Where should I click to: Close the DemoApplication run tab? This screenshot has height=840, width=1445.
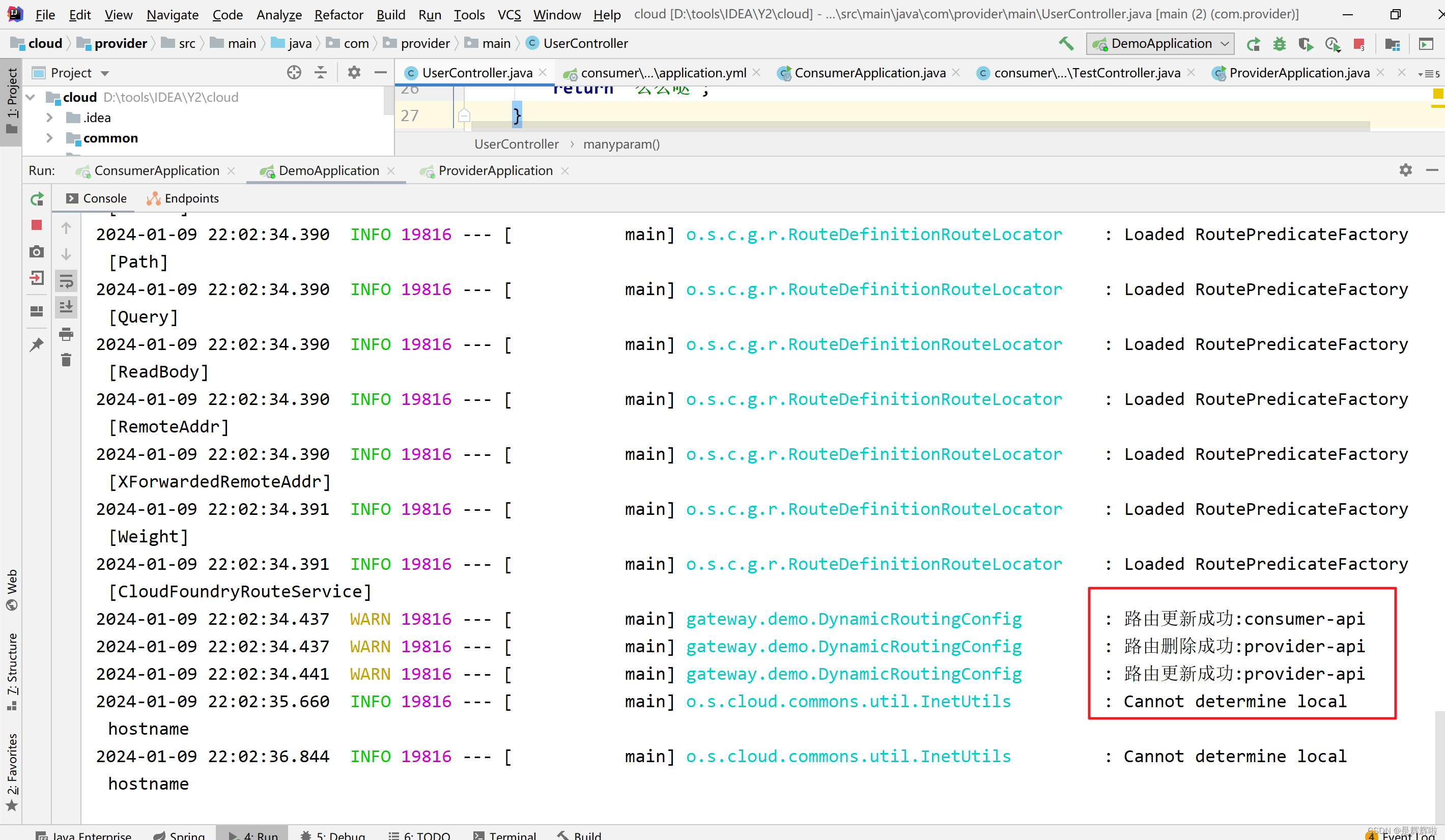(391, 171)
